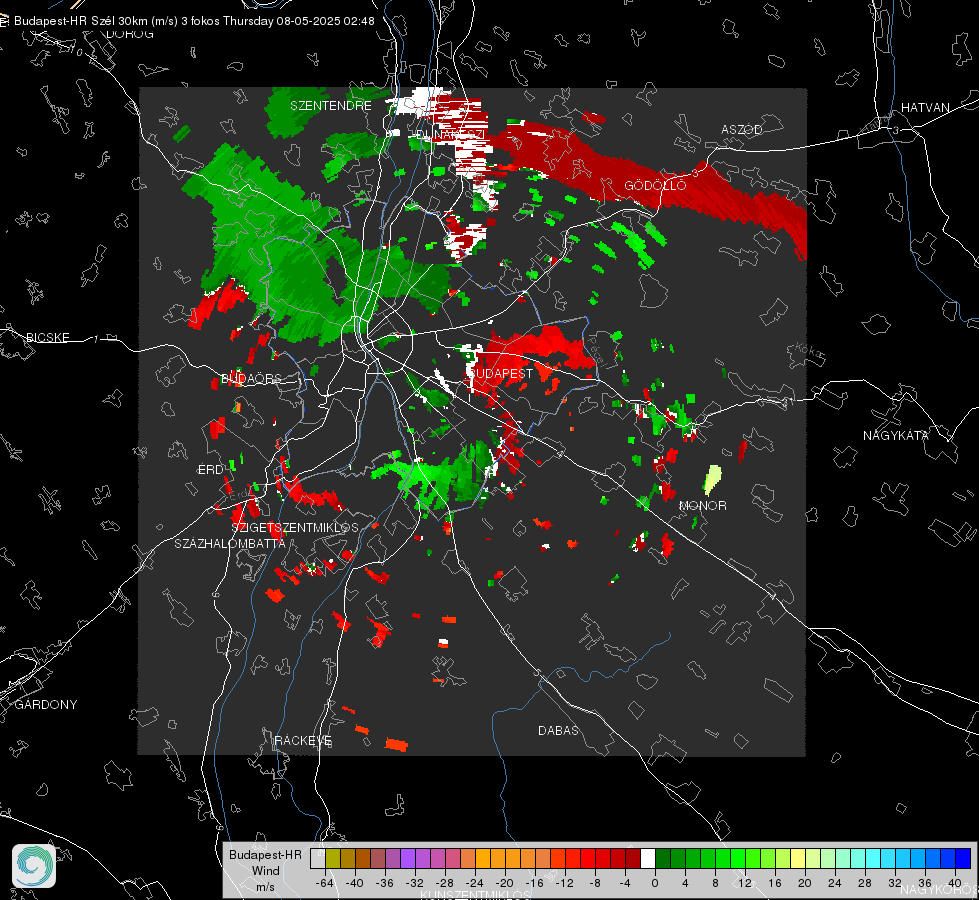The height and width of the screenshot is (900, 979).
Task: Click the leftmost light grey legend swatch
Action: point(318,859)
